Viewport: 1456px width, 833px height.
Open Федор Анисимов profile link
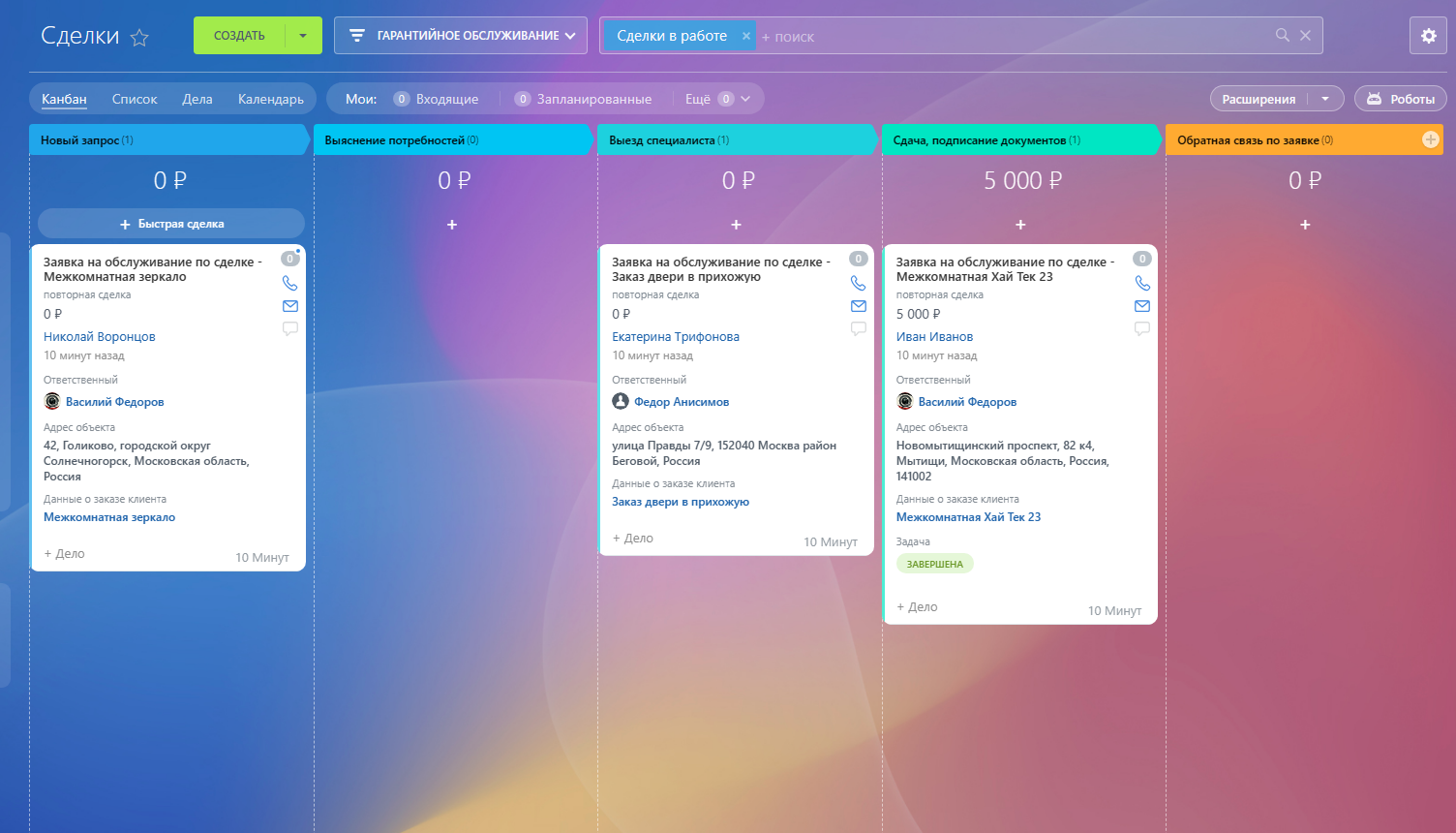click(x=682, y=402)
